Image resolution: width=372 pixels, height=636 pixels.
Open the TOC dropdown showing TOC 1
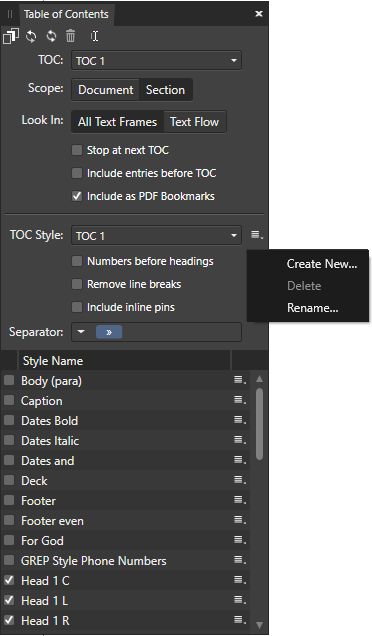click(156, 60)
